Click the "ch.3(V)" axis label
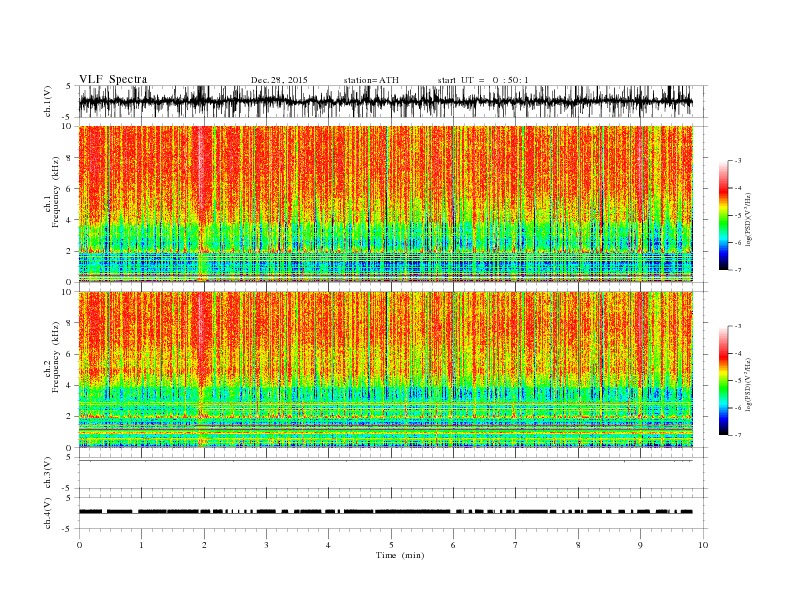The height and width of the screenshot is (612, 792). click(48, 473)
